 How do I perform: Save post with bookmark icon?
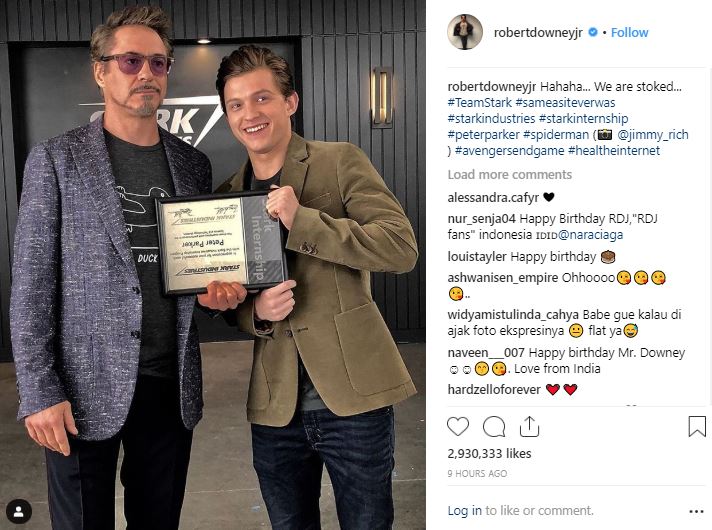(697, 426)
